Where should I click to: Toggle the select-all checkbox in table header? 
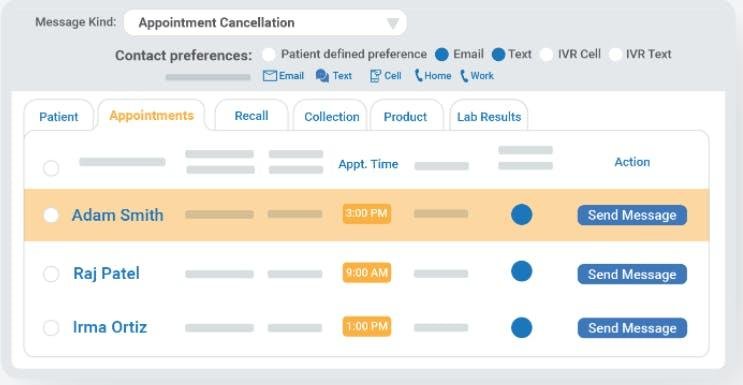point(51,168)
